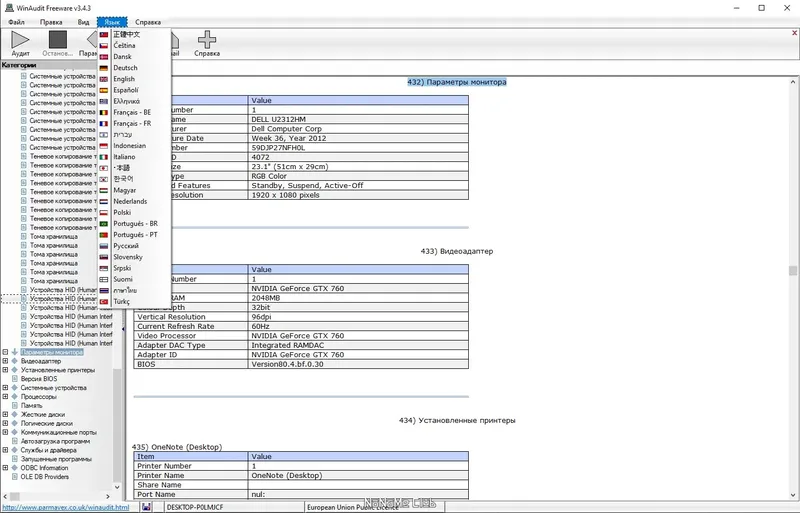Select the OLE DB Providers tree item

point(44,477)
